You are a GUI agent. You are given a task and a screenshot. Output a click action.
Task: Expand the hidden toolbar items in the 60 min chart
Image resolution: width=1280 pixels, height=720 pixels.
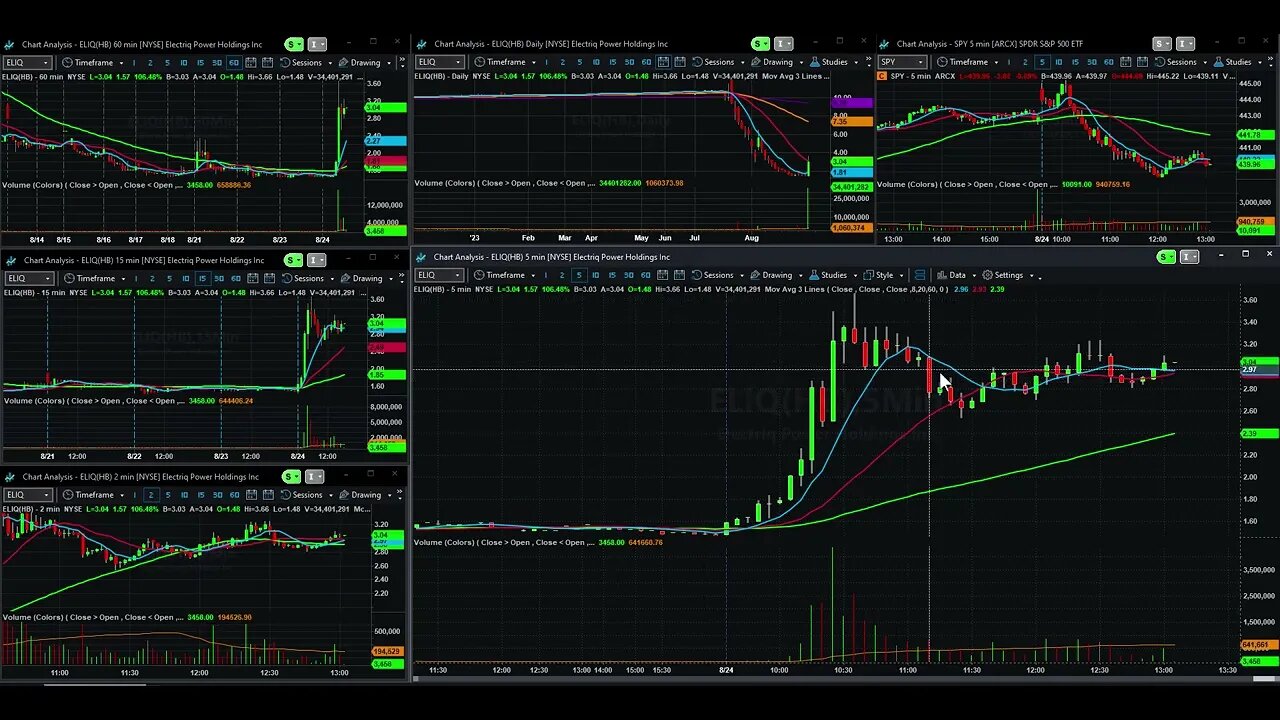tap(402, 63)
